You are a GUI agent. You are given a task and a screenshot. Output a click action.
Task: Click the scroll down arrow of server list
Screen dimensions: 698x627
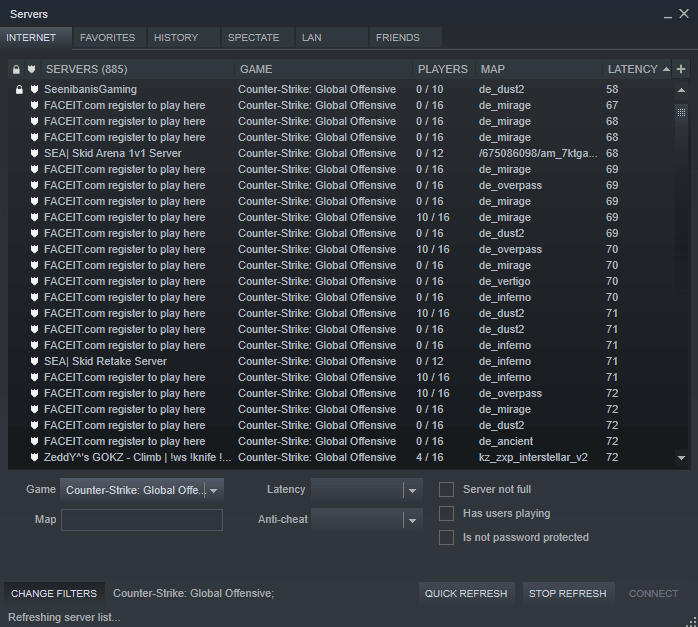click(x=682, y=458)
